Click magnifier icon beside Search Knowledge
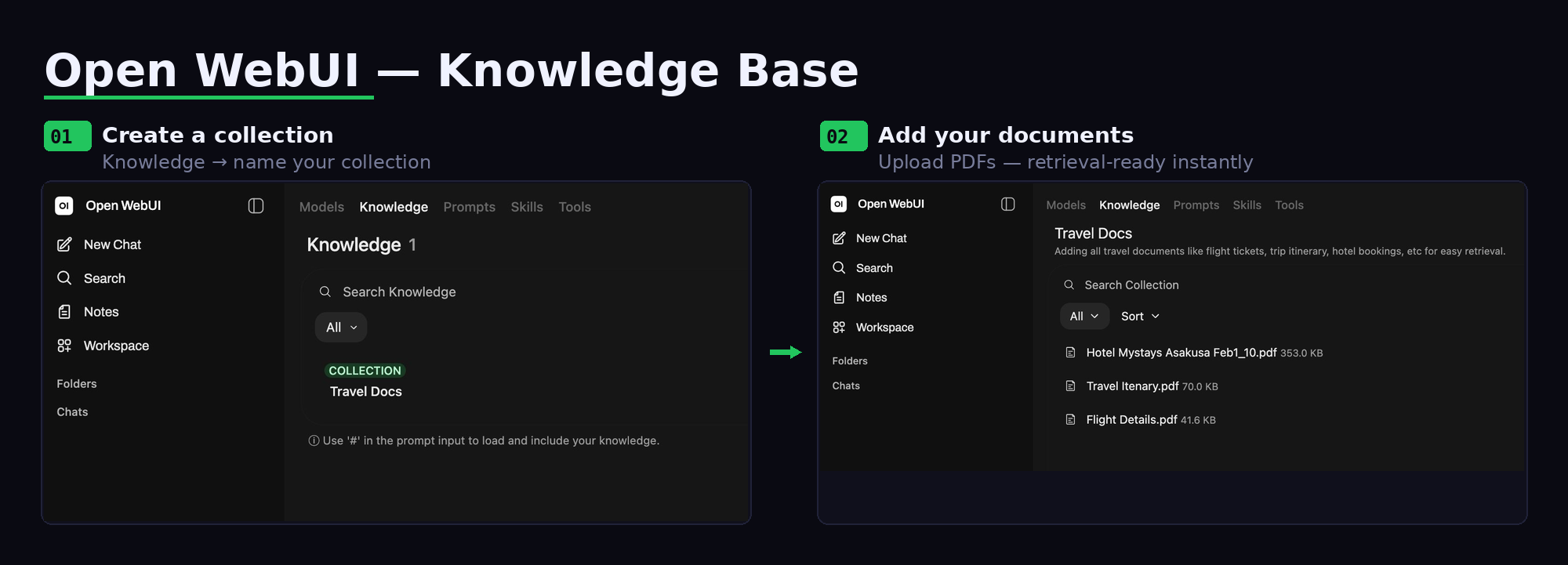 [x=325, y=292]
